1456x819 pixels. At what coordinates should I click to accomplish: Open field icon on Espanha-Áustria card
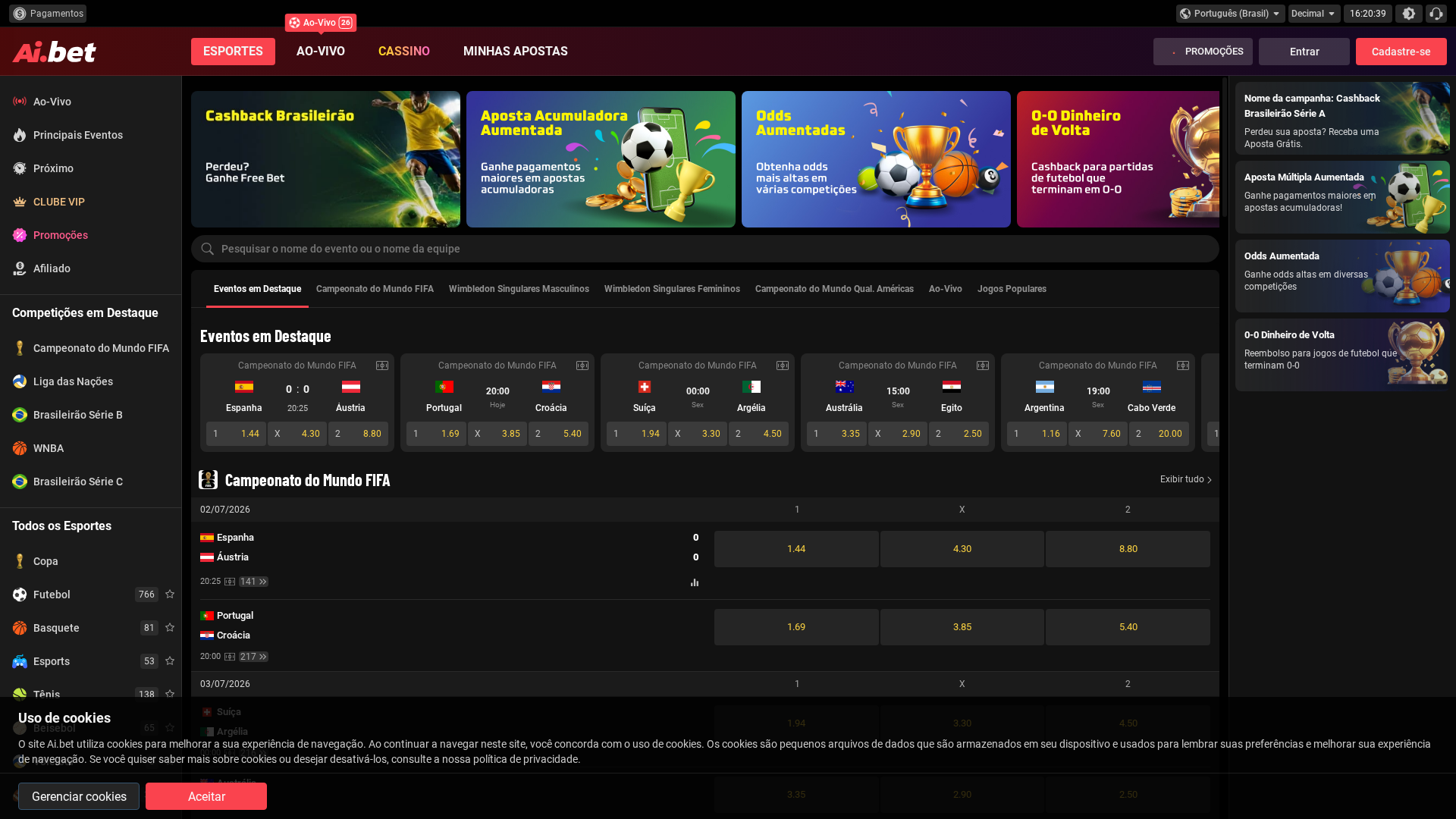coord(382,366)
